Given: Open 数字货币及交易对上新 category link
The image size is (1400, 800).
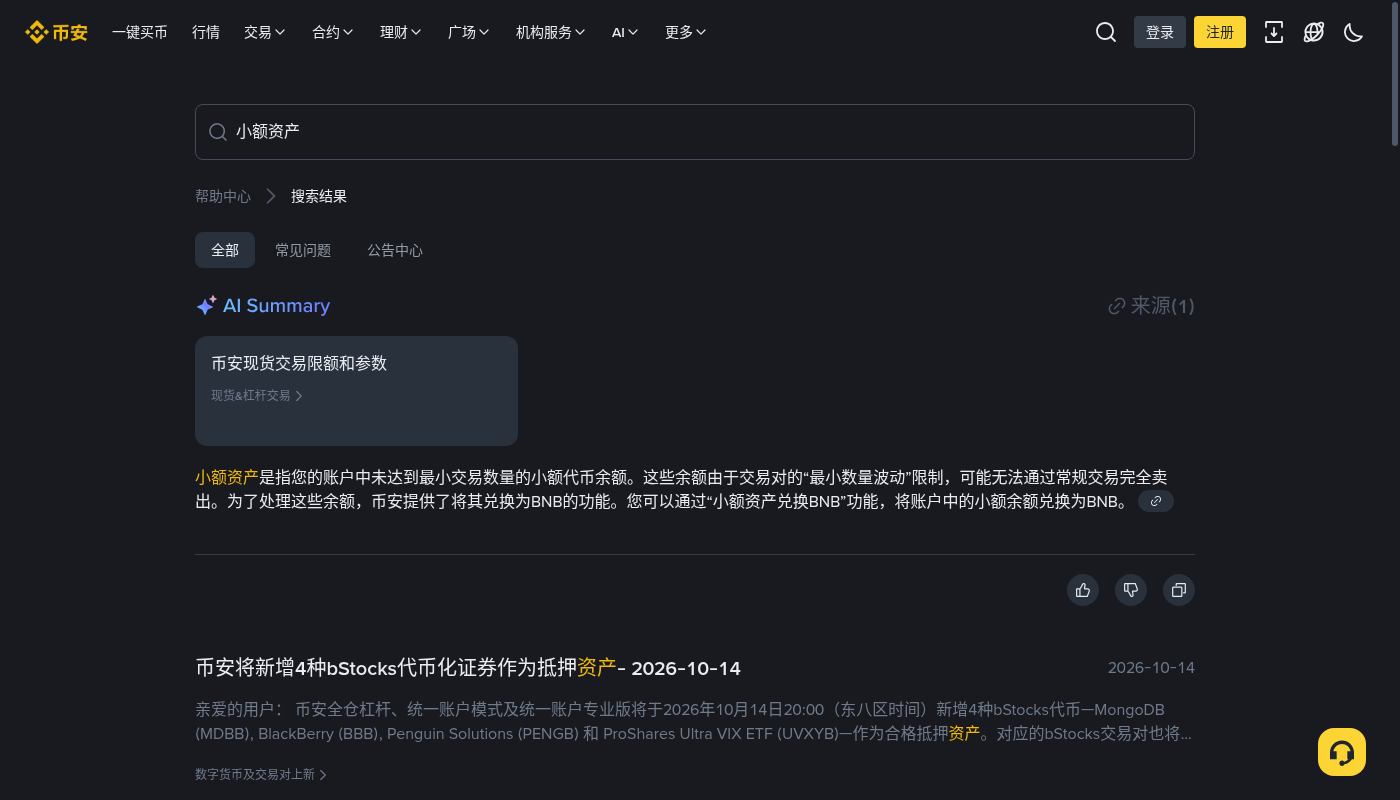Looking at the screenshot, I should pyautogui.click(x=261, y=774).
